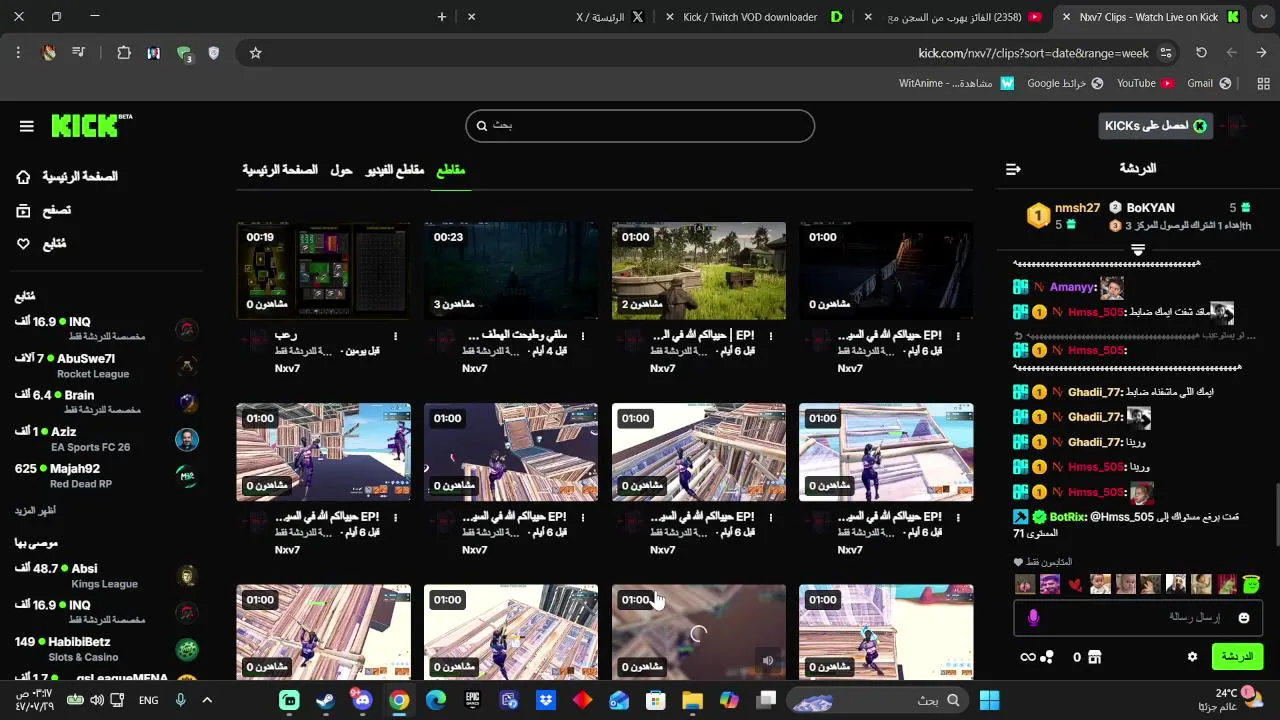Click the heart Following icon in the sidebar
The height and width of the screenshot is (720, 1280).
tap(23, 243)
